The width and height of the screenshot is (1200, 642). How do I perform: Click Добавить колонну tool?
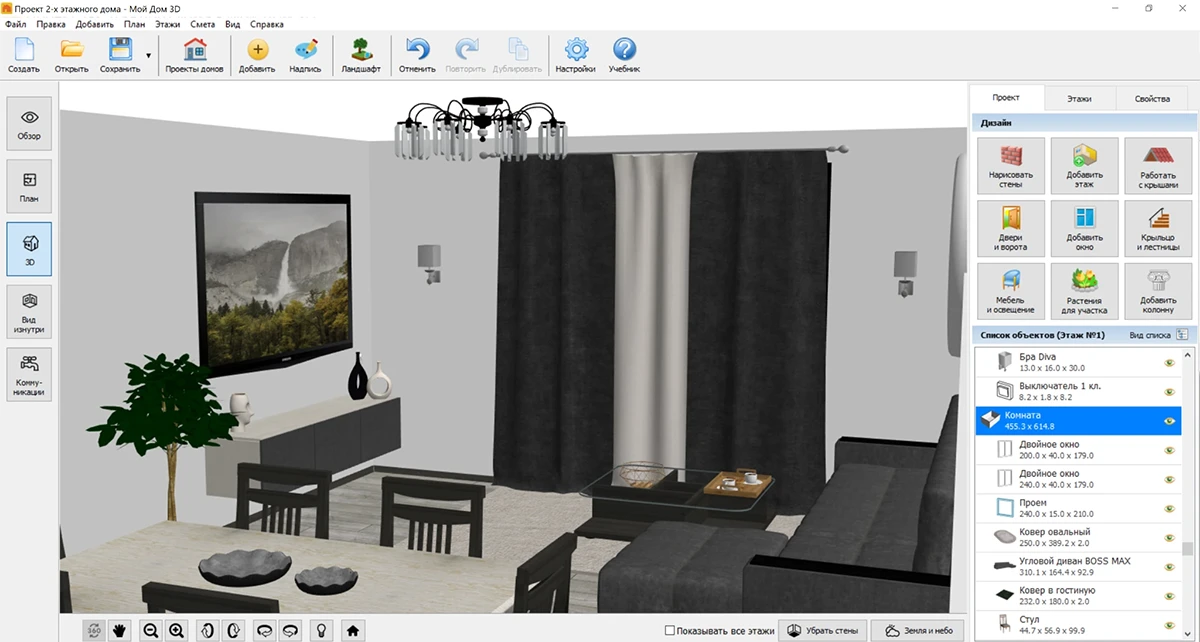(1158, 291)
